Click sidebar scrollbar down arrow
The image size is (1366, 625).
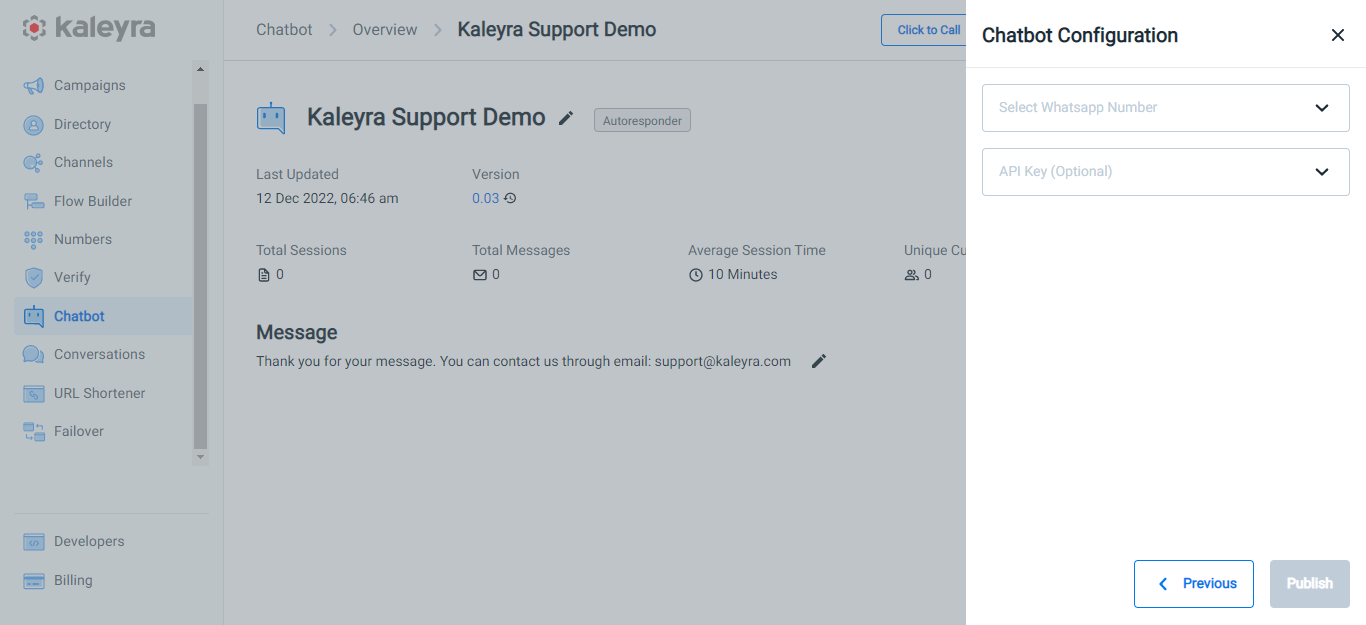point(200,457)
